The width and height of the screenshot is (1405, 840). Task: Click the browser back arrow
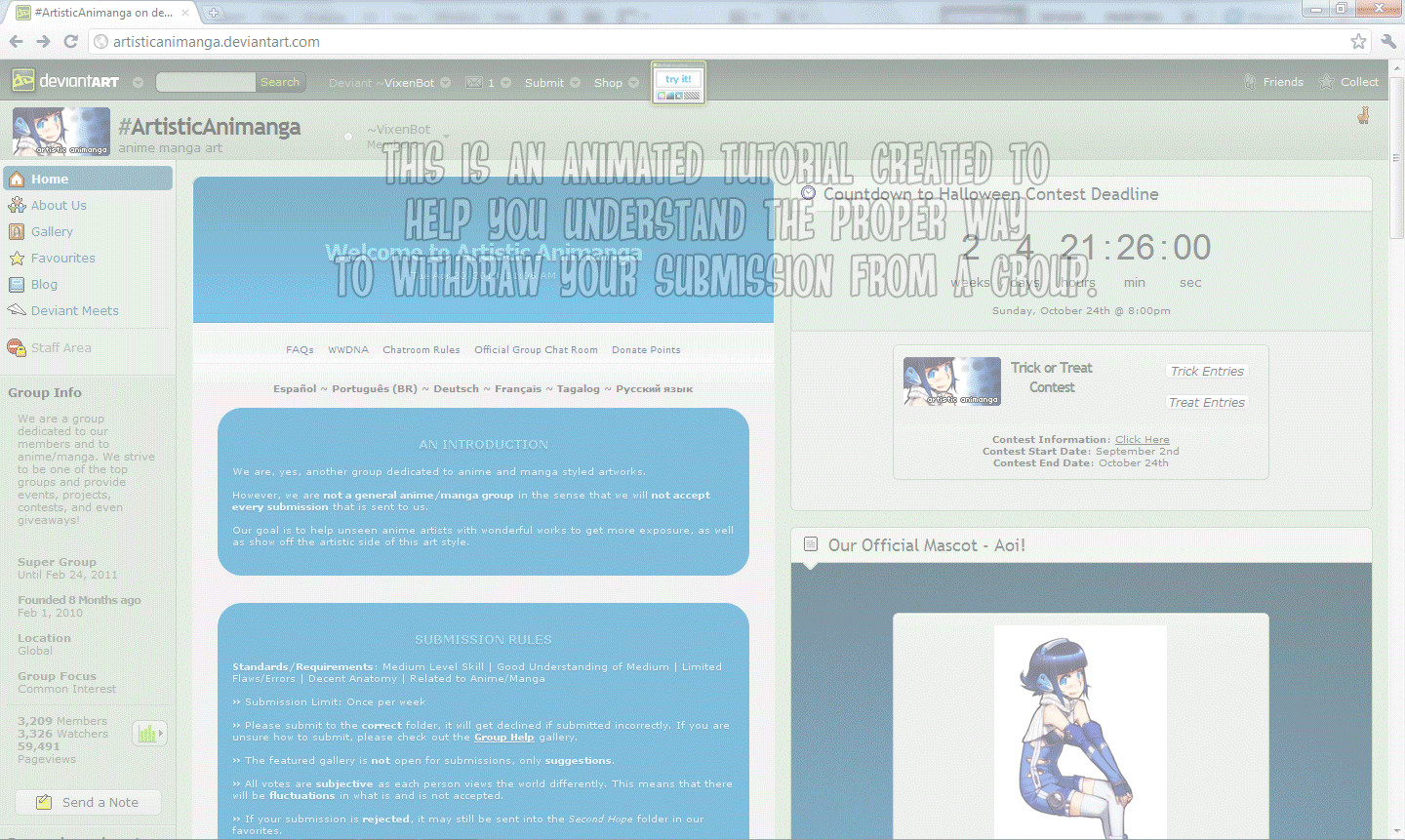click(16, 41)
